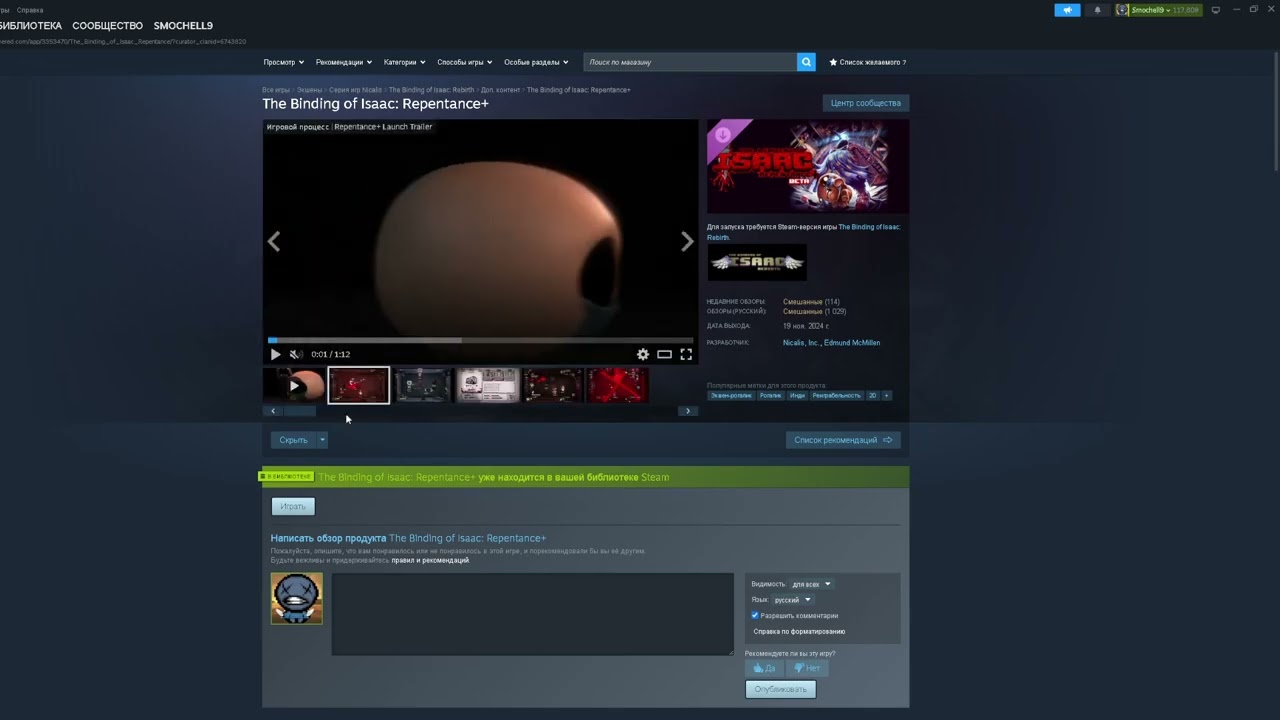This screenshot has width=1280, height=720.
Task: Move the thumbnail strip left with the small arrow
Action: tap(273, 411)
